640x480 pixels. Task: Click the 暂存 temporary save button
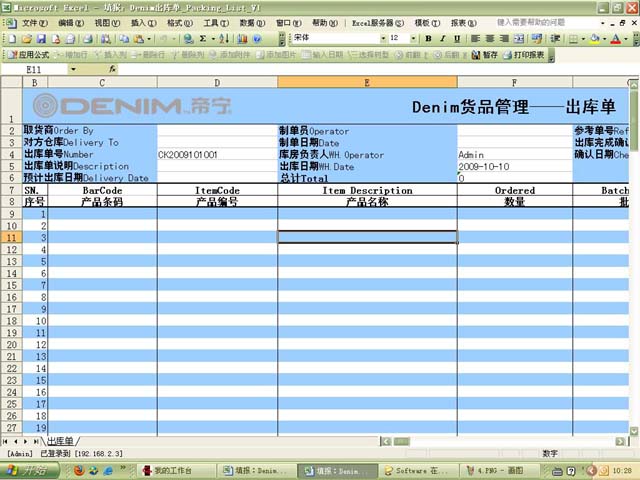pos(484,55)
